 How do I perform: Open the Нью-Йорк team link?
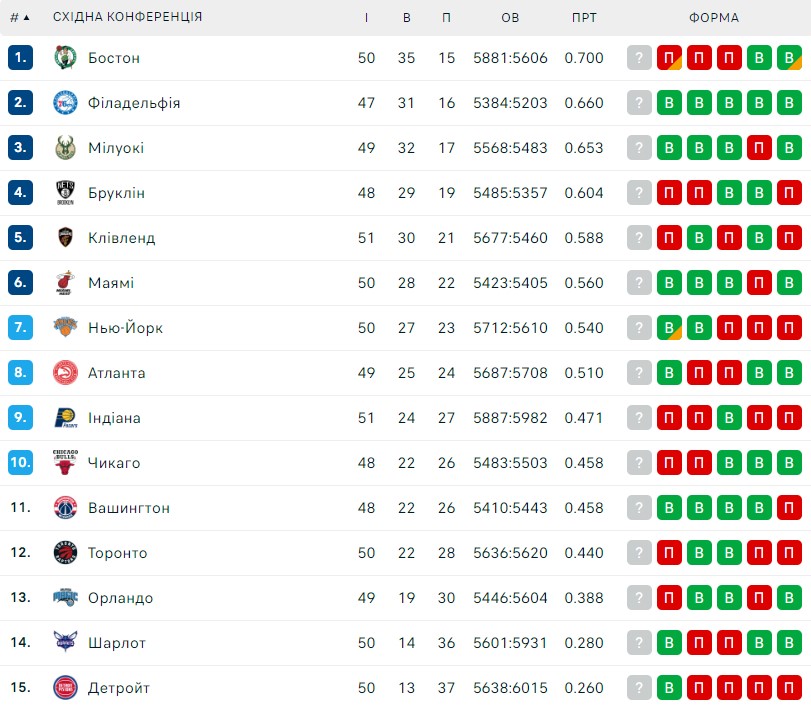pos(125,328)
